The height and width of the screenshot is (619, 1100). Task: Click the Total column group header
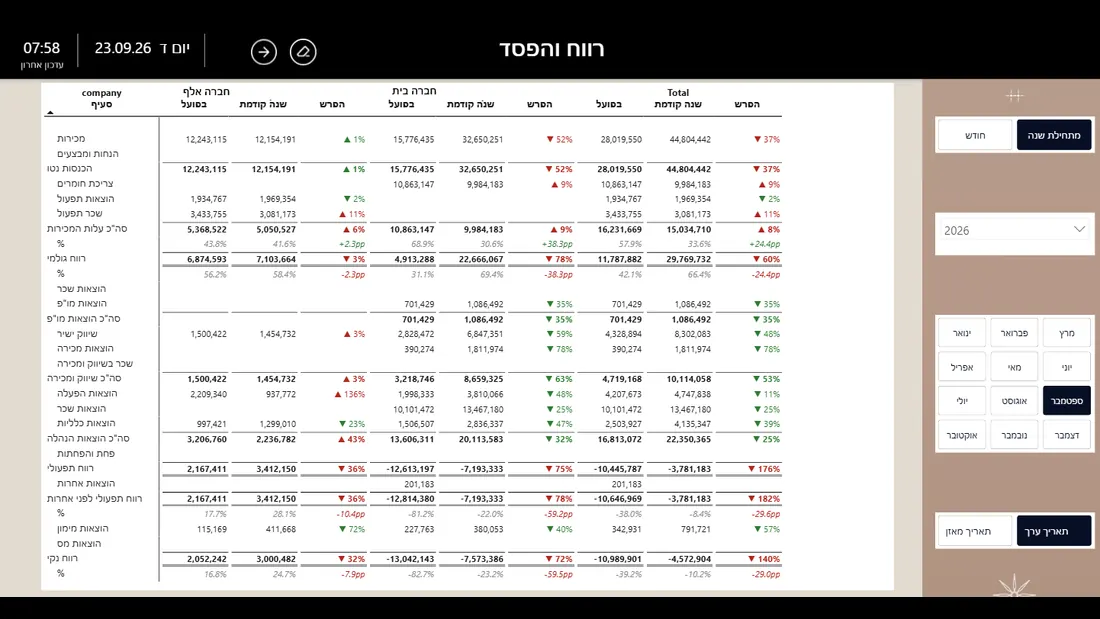pyautogui.click(x=678, y=93)
